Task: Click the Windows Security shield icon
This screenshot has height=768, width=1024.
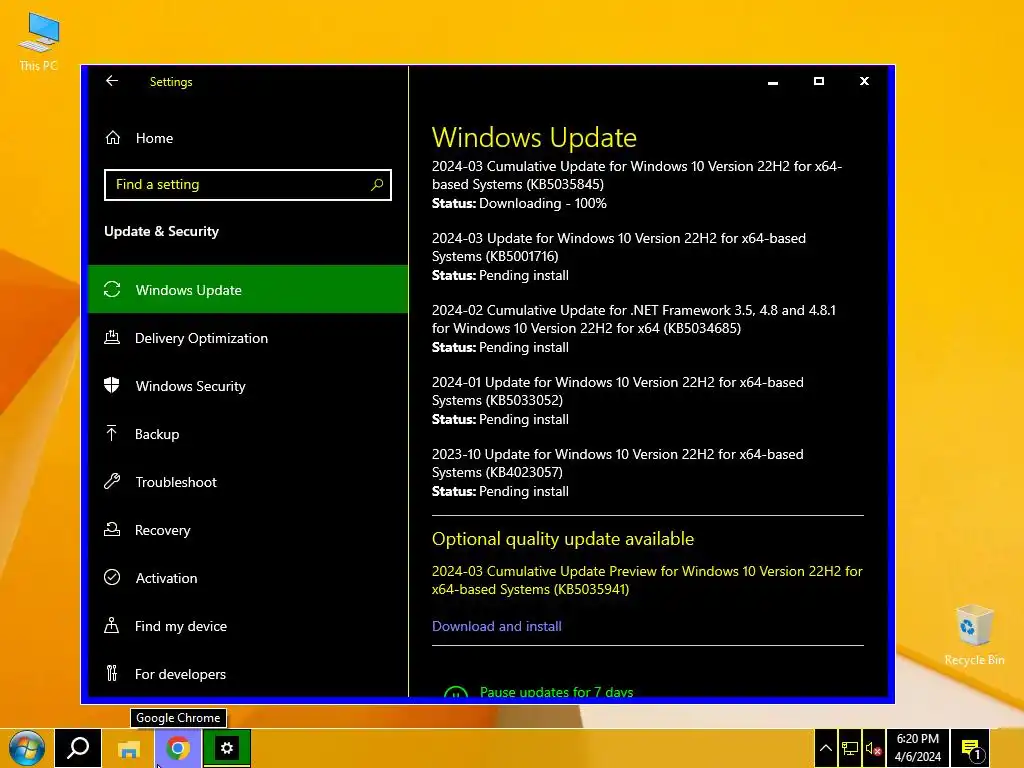Action: 112,385
